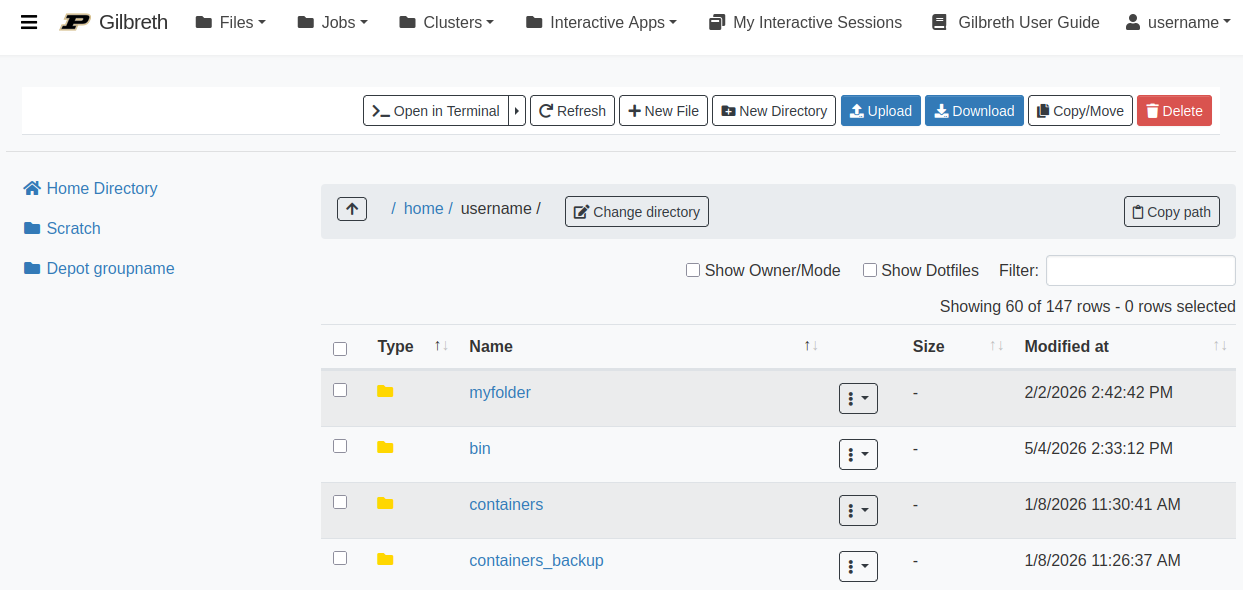Open the actions dropdown for containers_backup
The width and height of the screenshot is (1243, 590).
pos(858,566)
